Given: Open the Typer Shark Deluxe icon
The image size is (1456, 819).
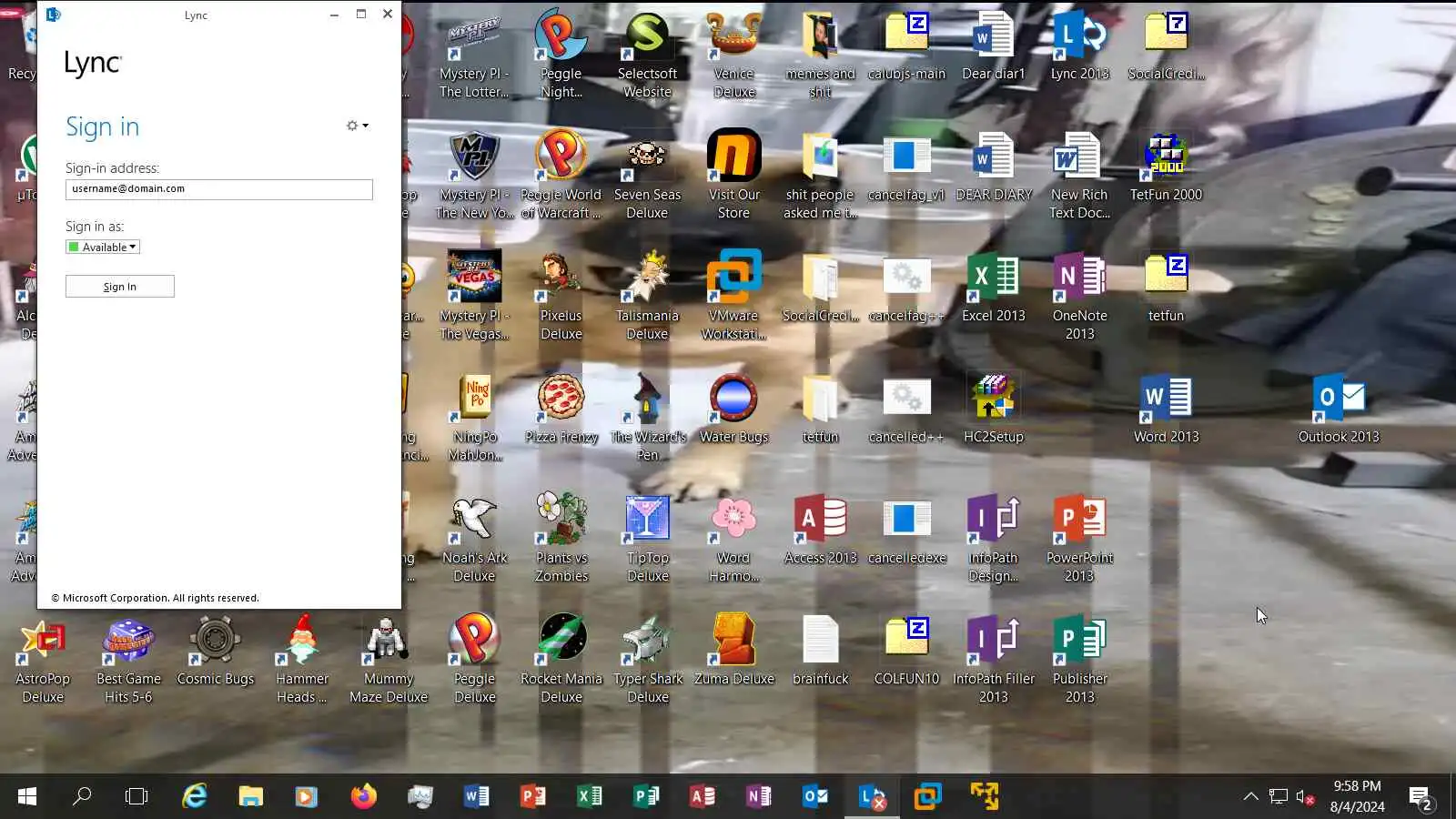Looking at the screenshot, I should click(647, 660).
